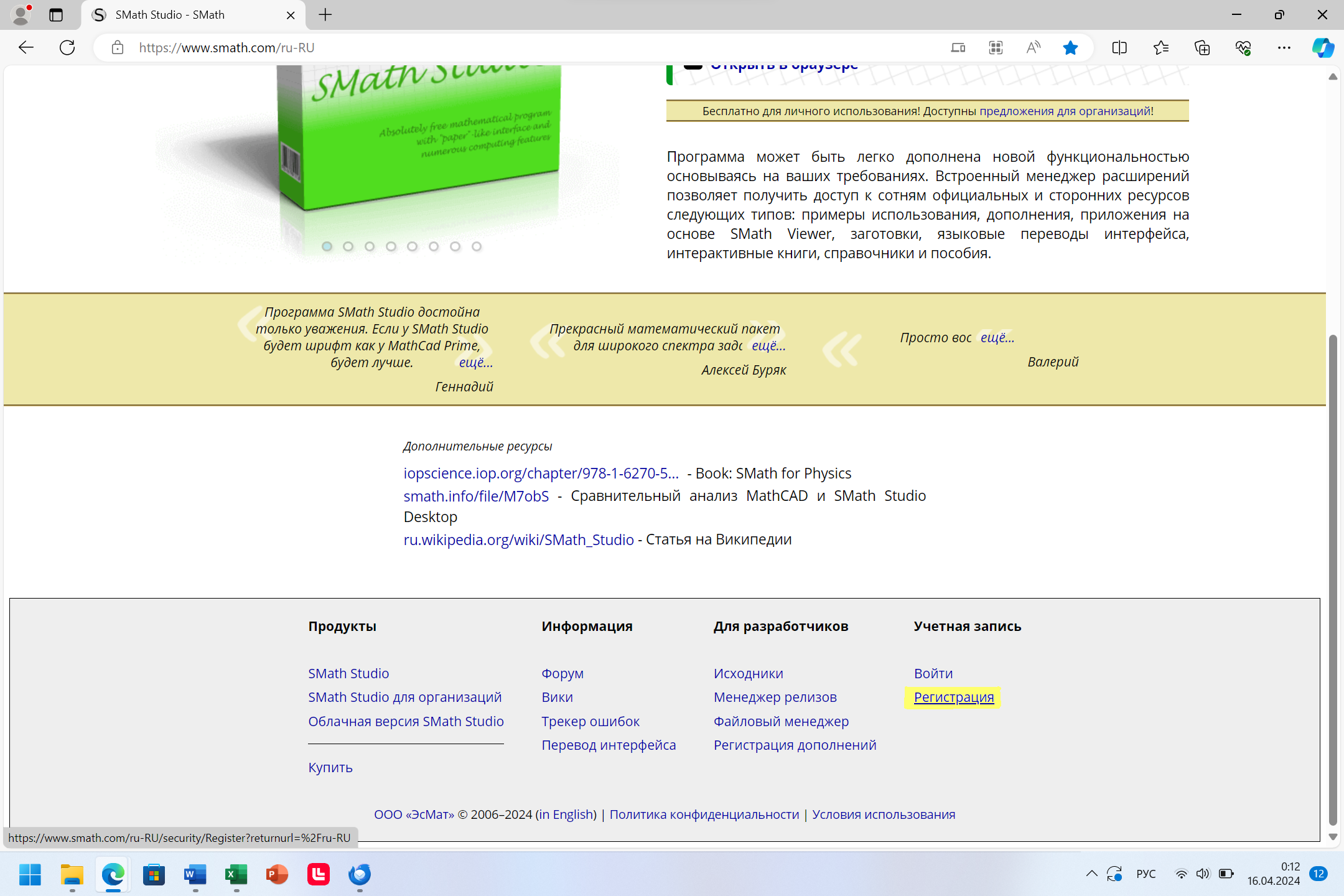The image size is (1344, 896).
Task: Select the last carousel dot
Action: click(x=477, y=246)
